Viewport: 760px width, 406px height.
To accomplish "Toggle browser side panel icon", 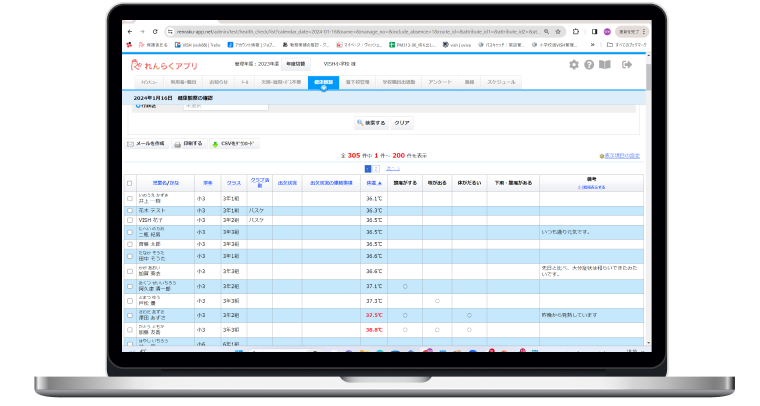I will 594,31.
